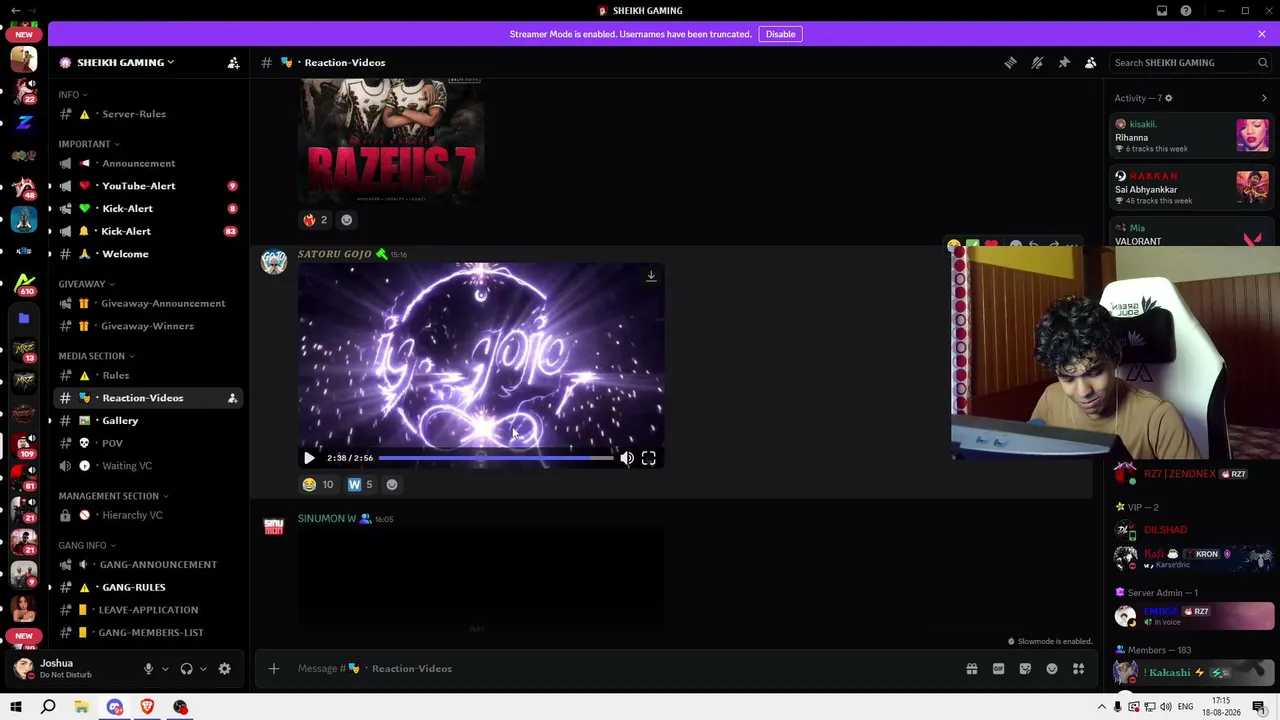Open the Giveaway-Winners channel

click(x=148, y=326)
